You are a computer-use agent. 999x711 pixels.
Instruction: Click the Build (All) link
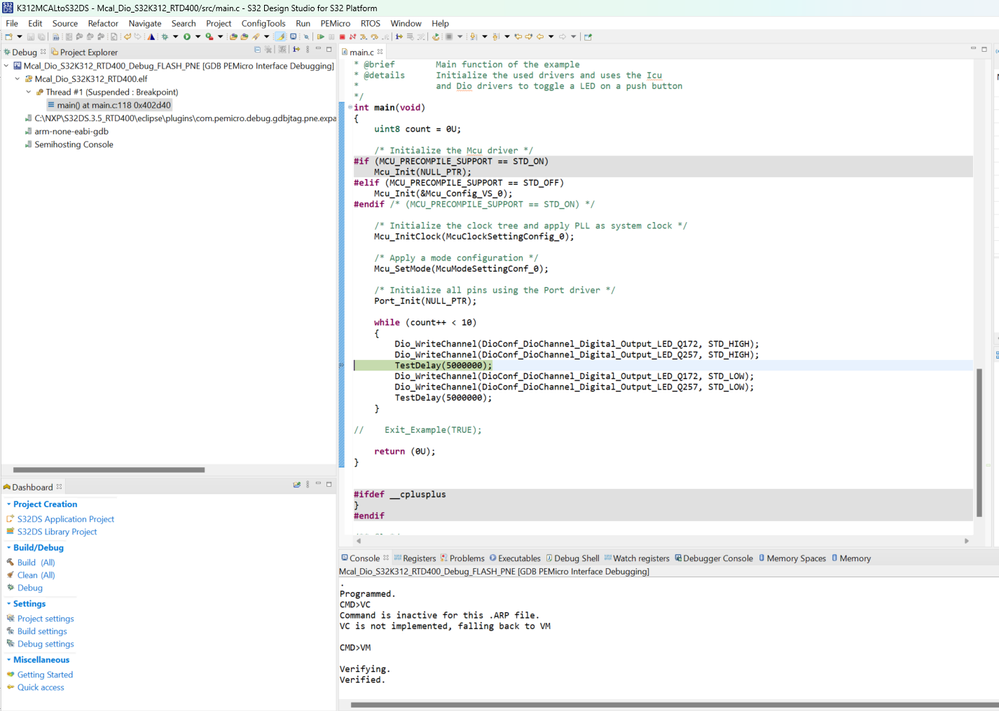[x=36, y=563]
